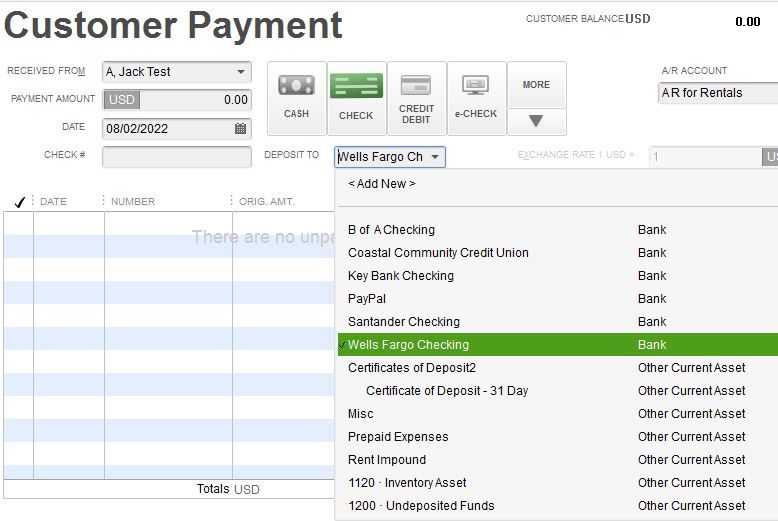The image size is (778, 521).
Task: Sort by the ORIG. AMT. column header
Action: (x=266, y=201)
